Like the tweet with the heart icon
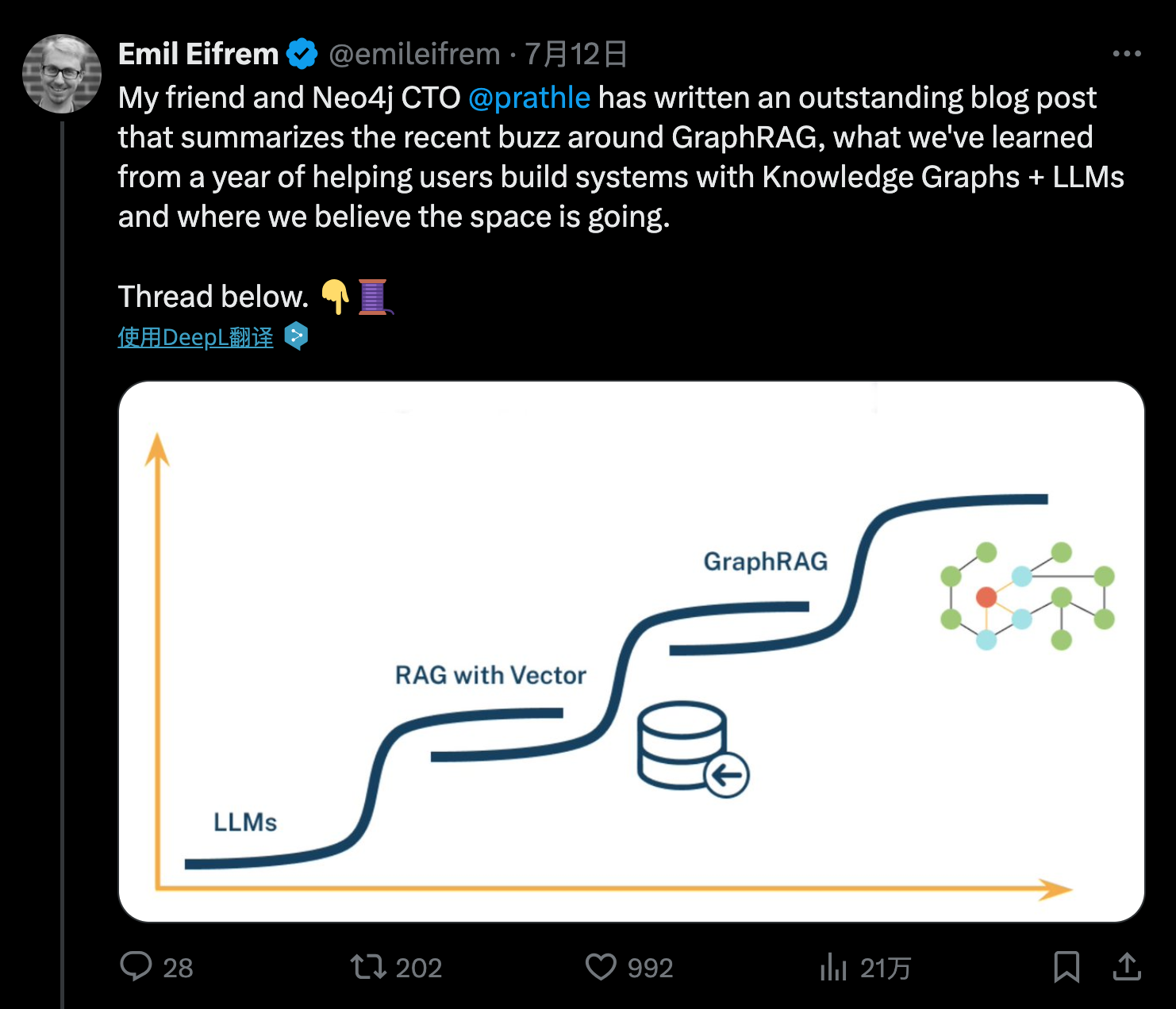Viewport: 1176px width, 1009px height. (x=601, y=967)
